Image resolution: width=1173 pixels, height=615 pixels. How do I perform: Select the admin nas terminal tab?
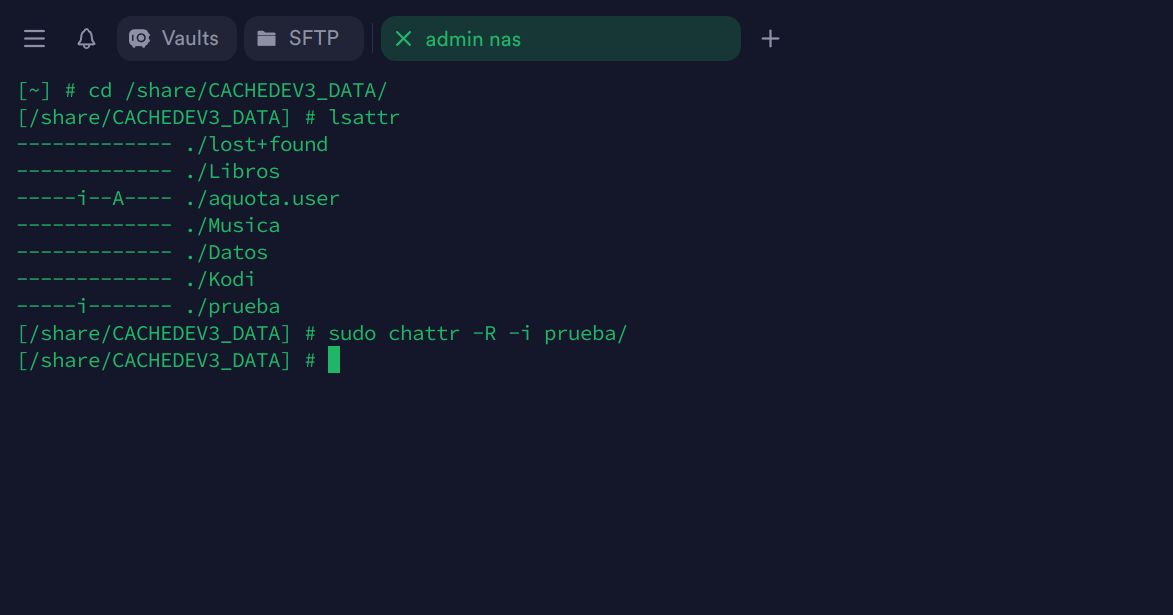click(560, 39)
